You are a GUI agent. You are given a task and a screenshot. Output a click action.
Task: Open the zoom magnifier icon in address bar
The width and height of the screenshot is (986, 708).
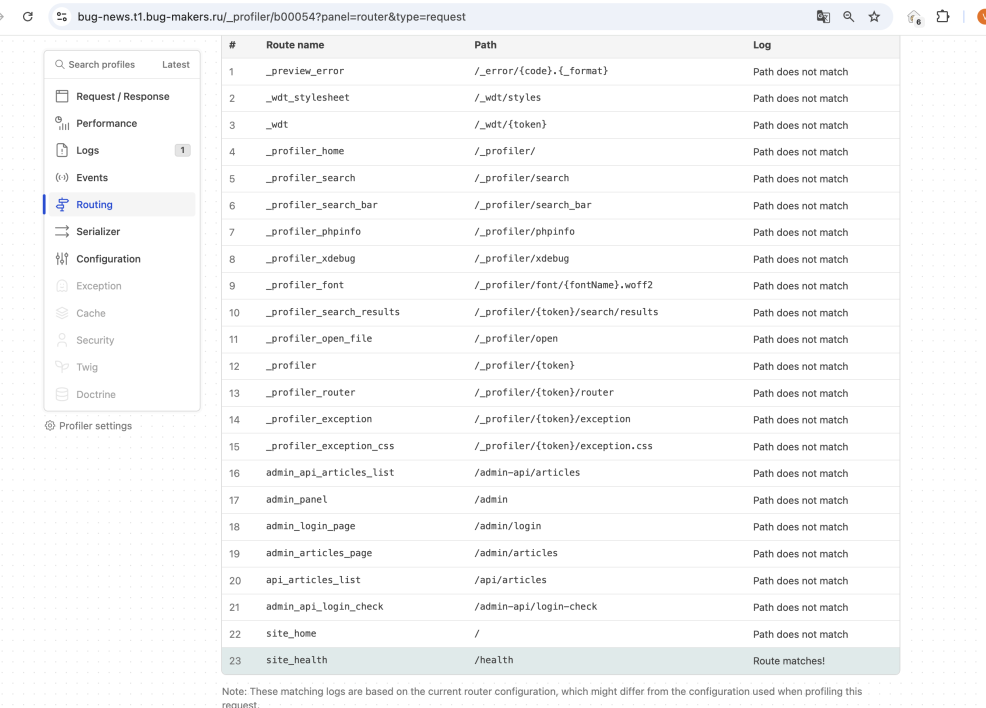[849, 17]
